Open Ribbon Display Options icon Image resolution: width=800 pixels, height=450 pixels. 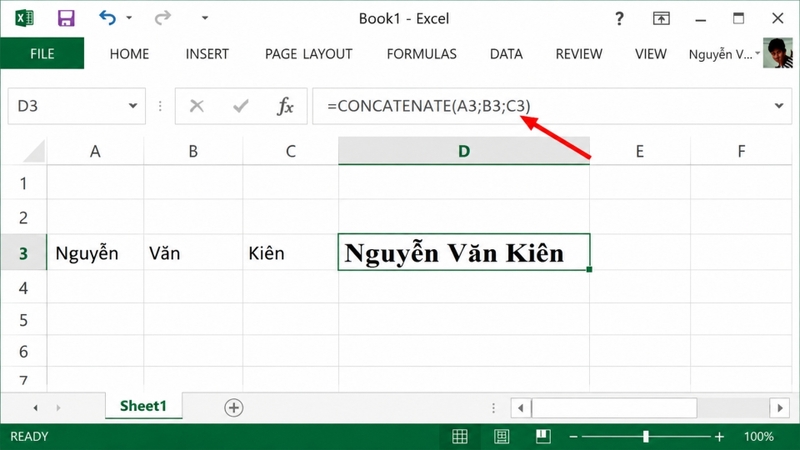tap(661, 19)
